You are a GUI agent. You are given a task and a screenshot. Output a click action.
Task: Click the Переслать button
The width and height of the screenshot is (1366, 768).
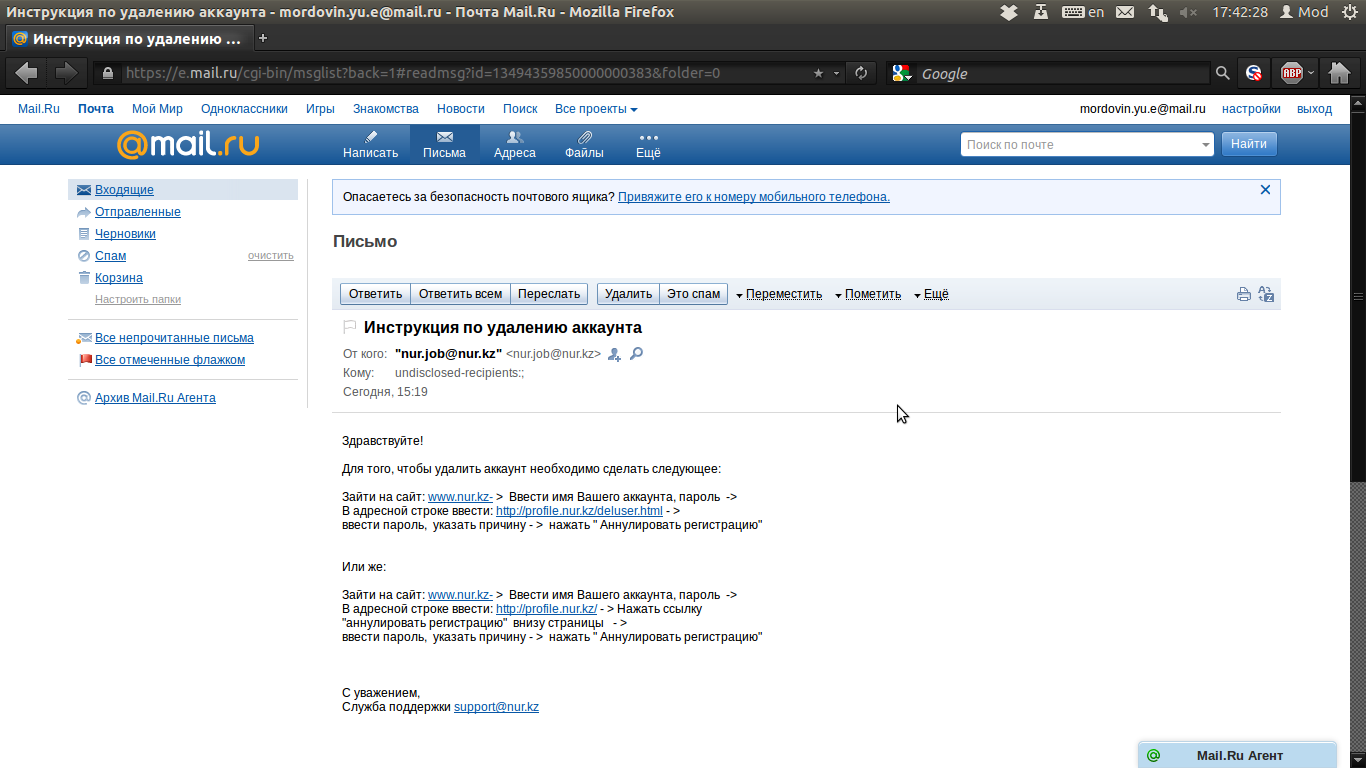point(549,294)
